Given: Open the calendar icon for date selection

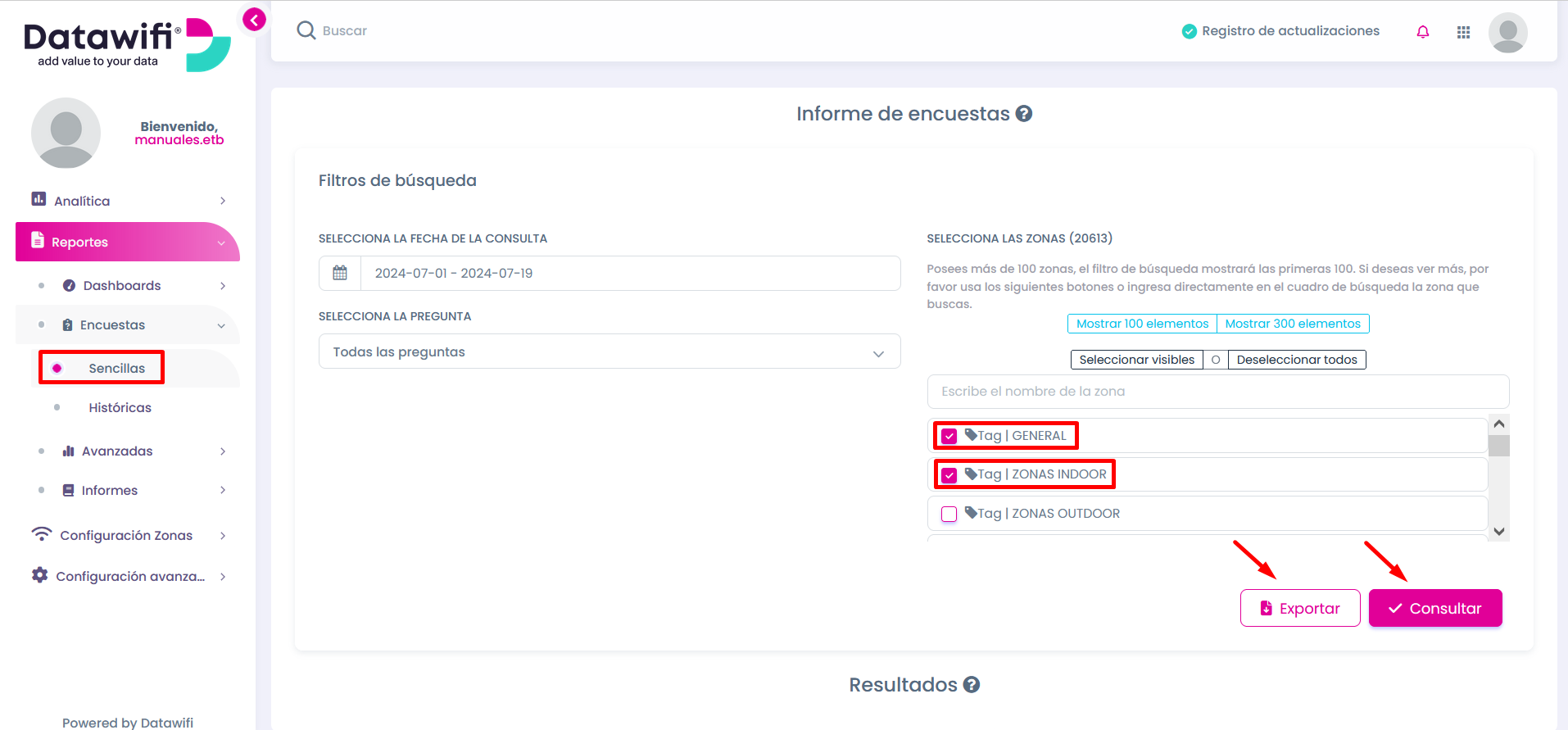Looking at the screenshot, I should pyautogui.click(x=340, y=273).
